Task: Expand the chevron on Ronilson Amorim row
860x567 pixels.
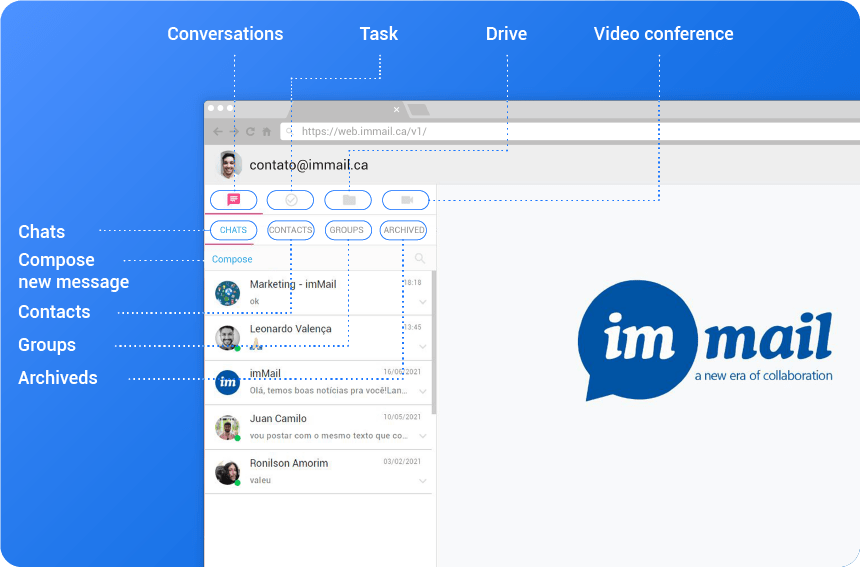Action: tap(423, 481)
